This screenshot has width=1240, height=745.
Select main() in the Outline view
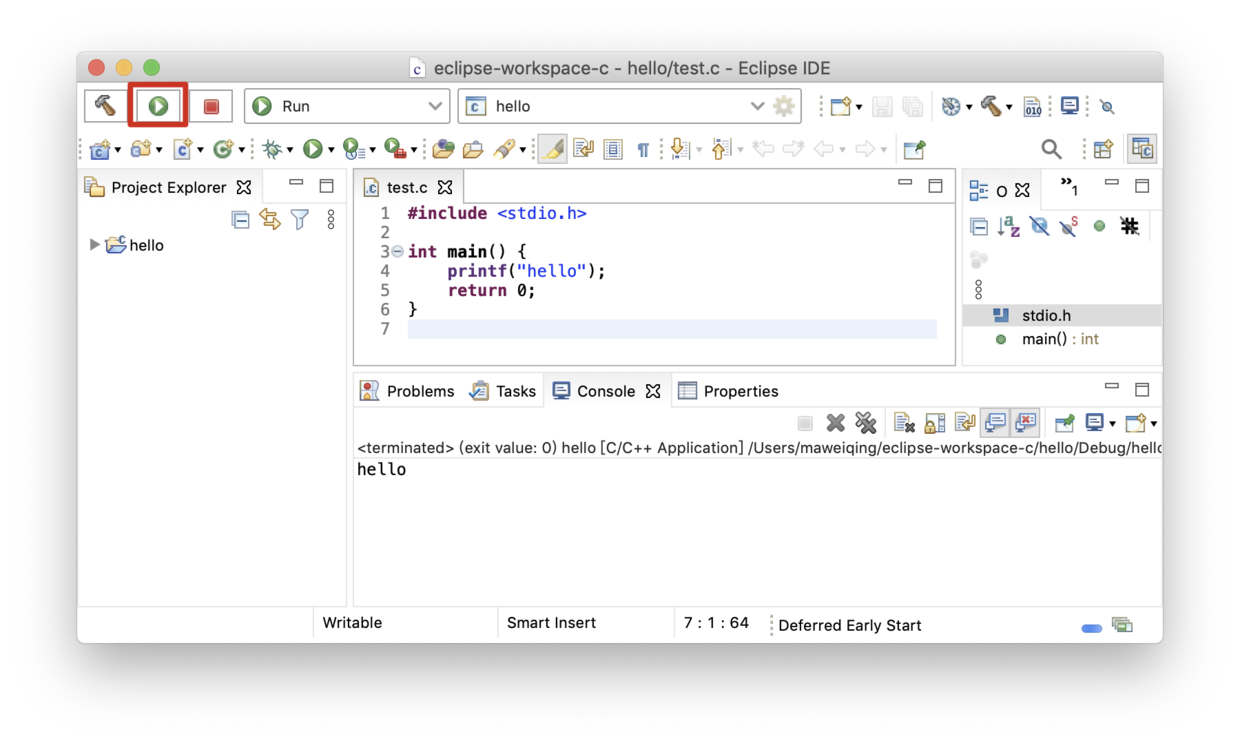pos(1048,339)
